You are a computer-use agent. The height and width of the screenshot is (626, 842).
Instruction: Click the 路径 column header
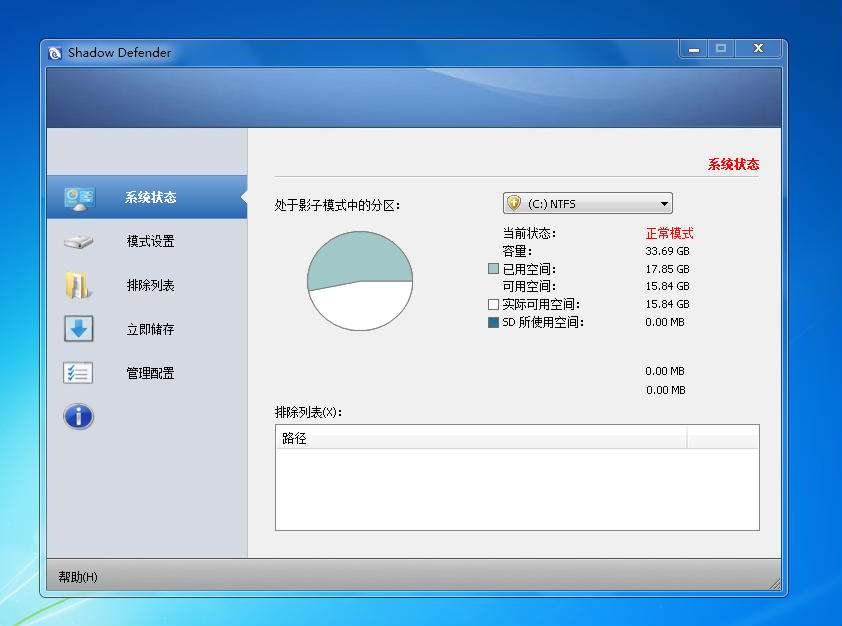pos(481,438)
